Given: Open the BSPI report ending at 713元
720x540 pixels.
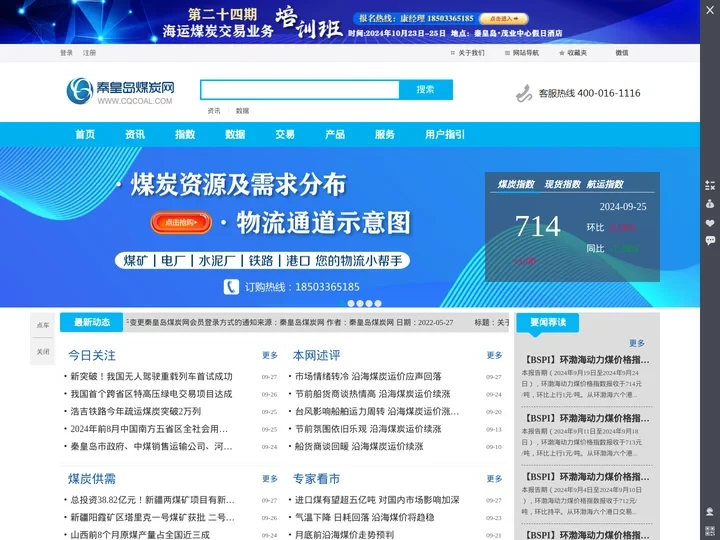Looking at the screenshot, I should coord(587,418).
